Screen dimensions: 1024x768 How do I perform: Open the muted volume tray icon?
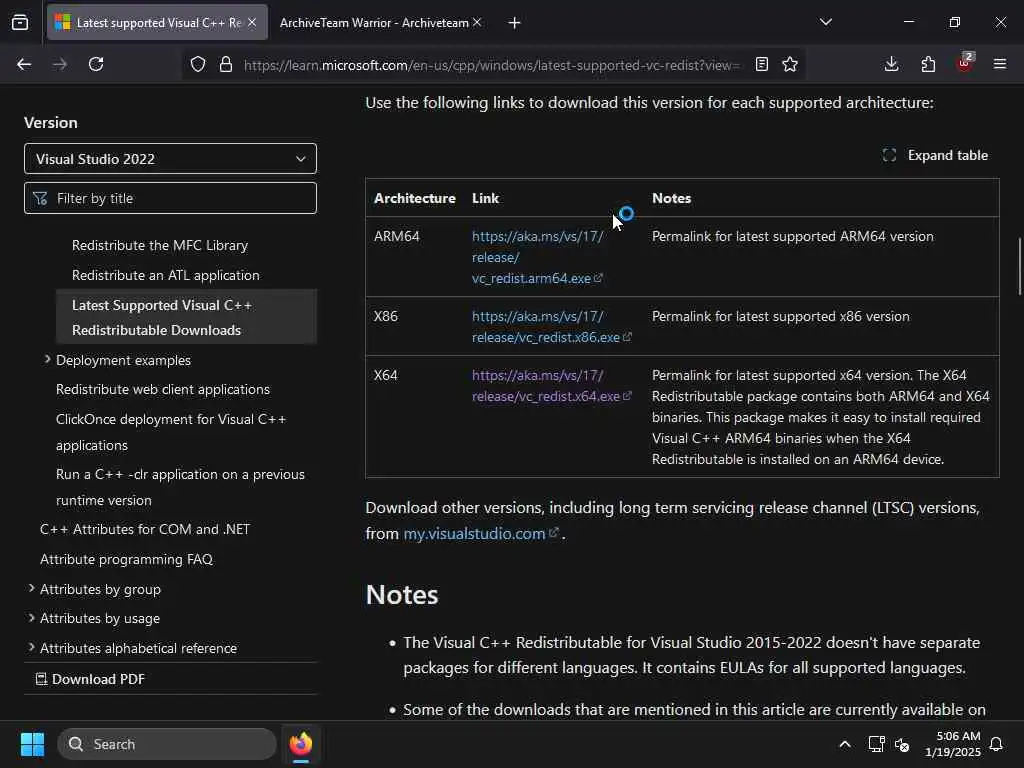click(x=903, y=744)
